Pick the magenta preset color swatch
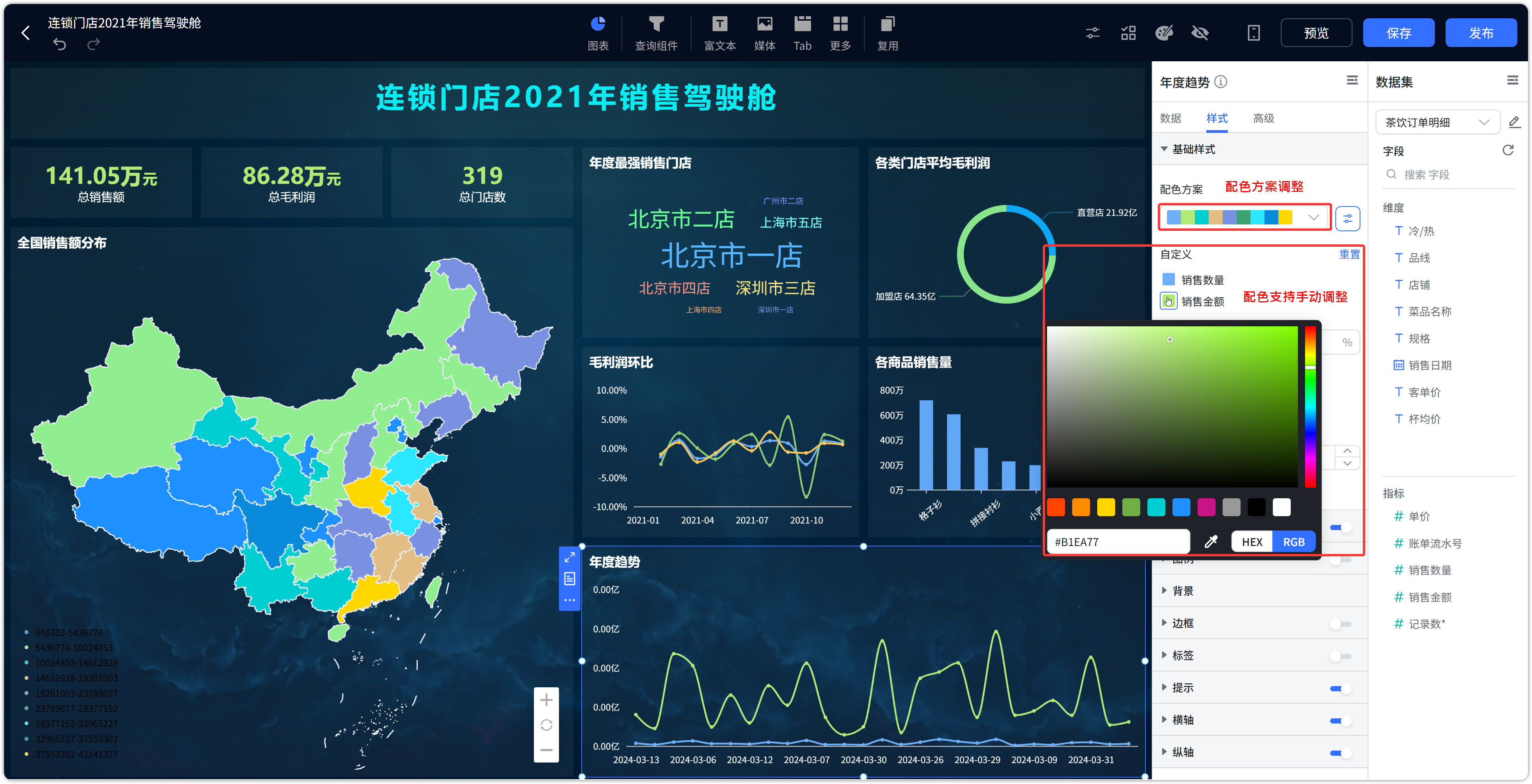 point(1206,507)
